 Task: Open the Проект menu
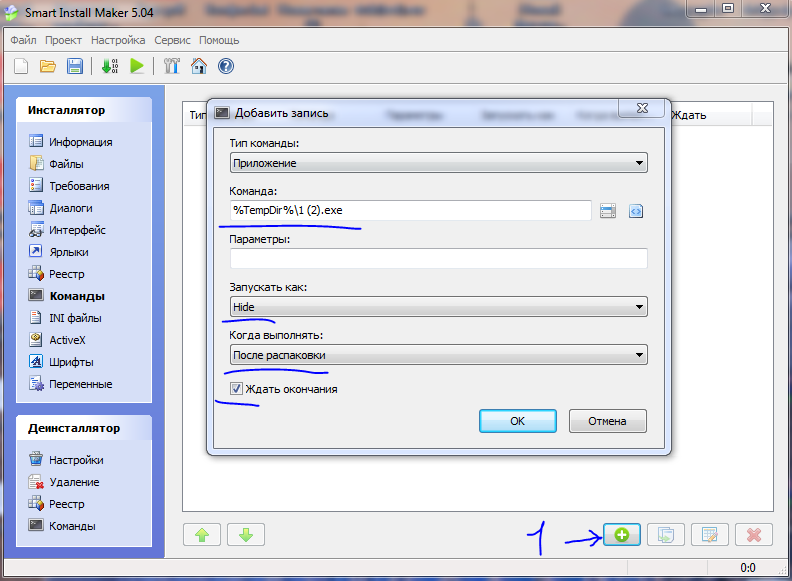pyautogui.click(x=63, y=40)
